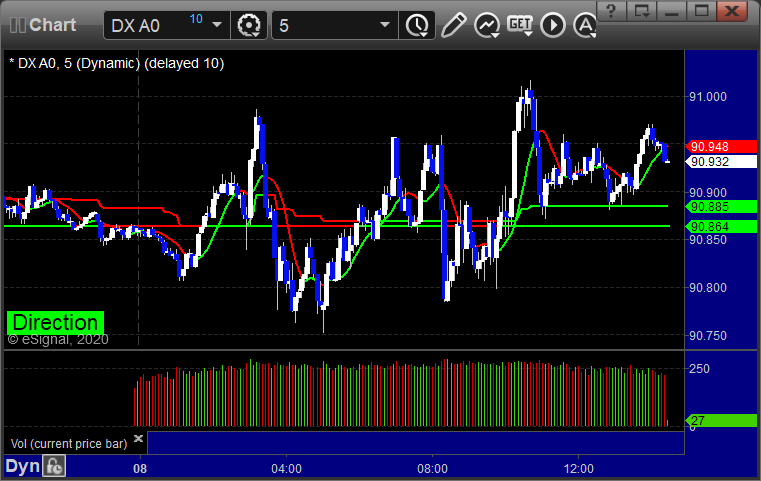Screen dimensions: 761x481
Task: Click the GET advanced studies icon
Action: 520,25
